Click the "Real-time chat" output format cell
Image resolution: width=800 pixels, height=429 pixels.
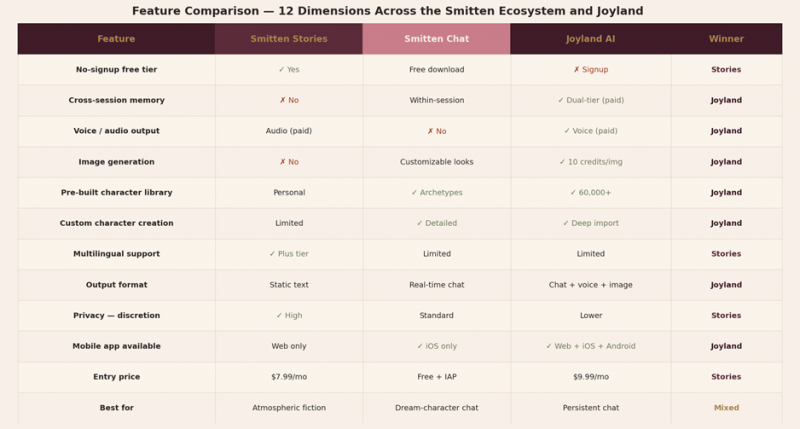click(436, 285)
